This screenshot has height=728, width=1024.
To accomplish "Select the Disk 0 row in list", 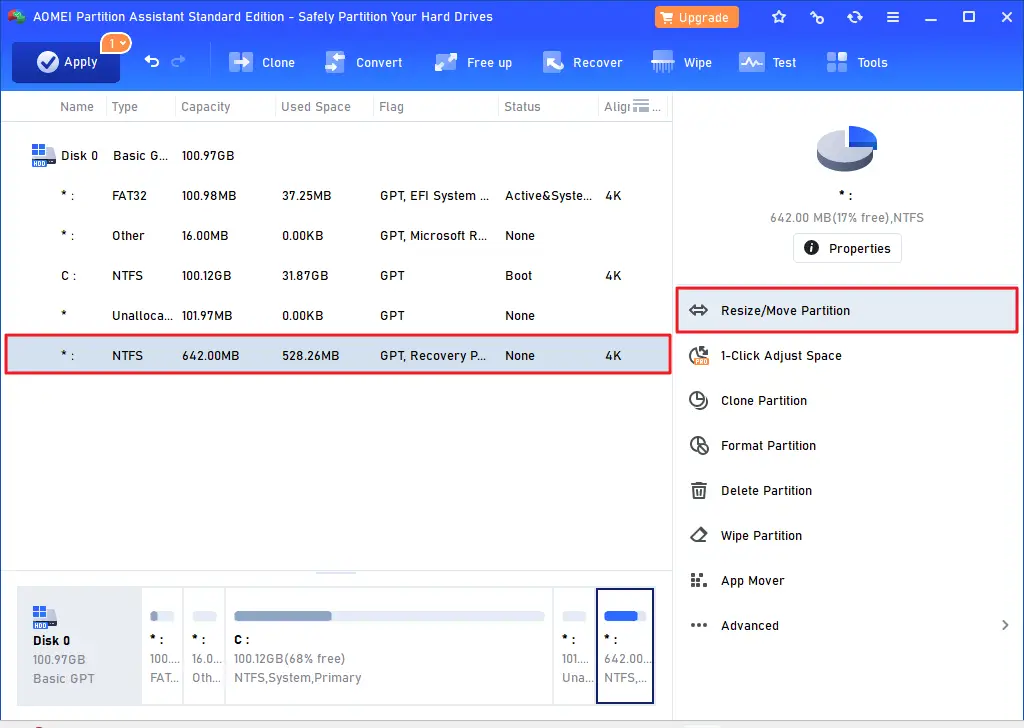I will tap(337, 155).
